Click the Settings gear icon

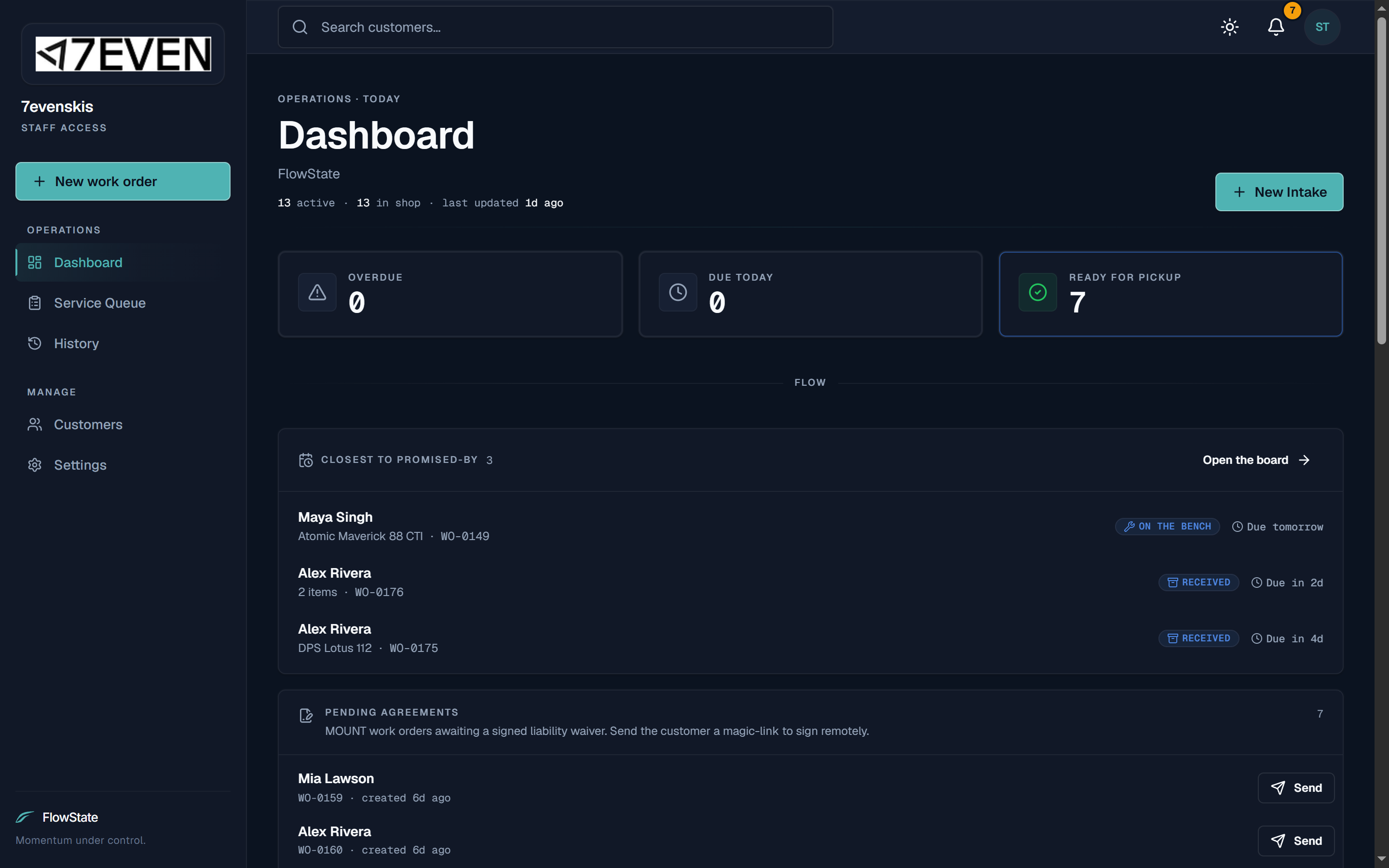34,465
